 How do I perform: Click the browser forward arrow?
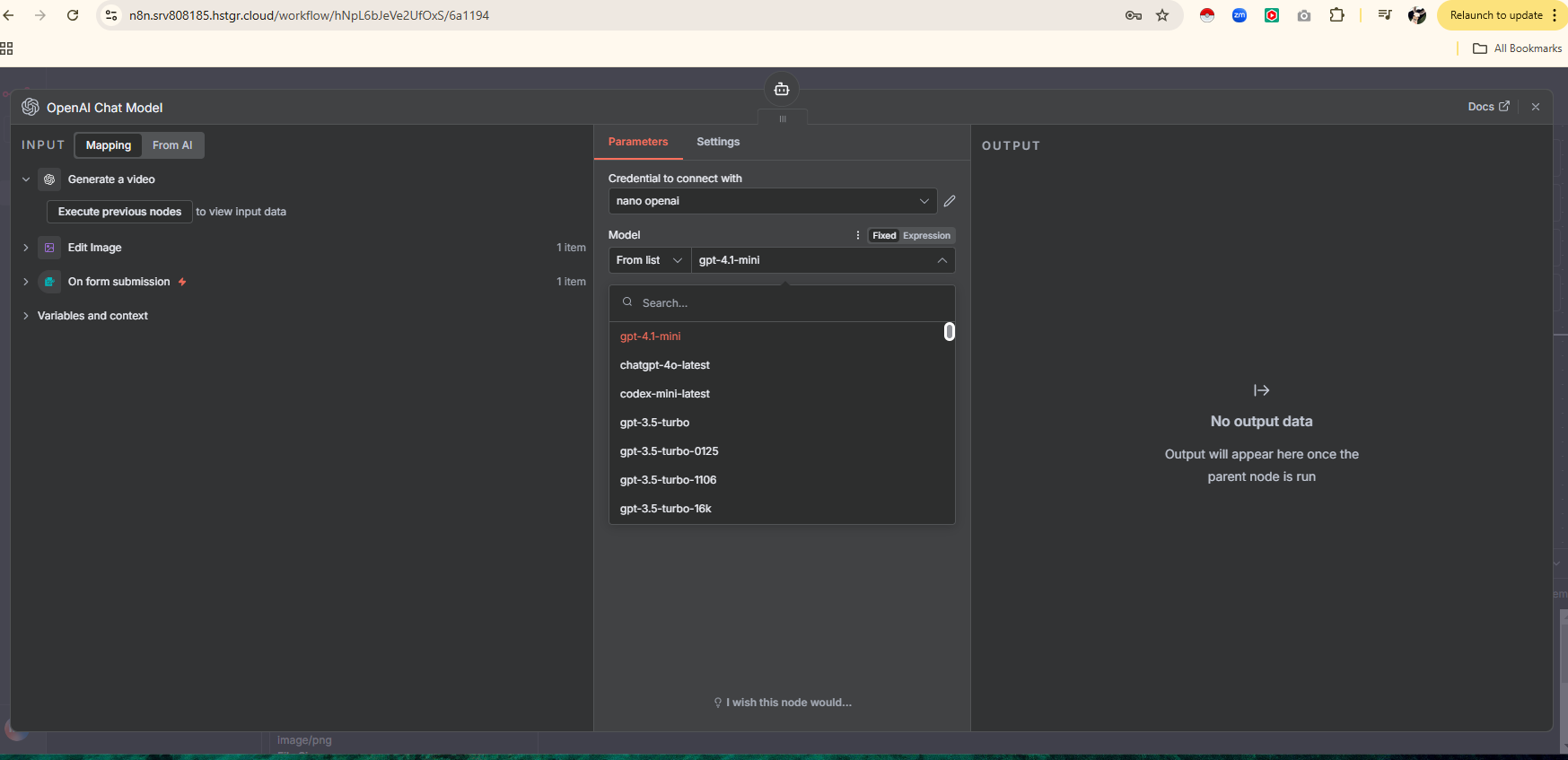pyautogui.click(x=40, y=15)
